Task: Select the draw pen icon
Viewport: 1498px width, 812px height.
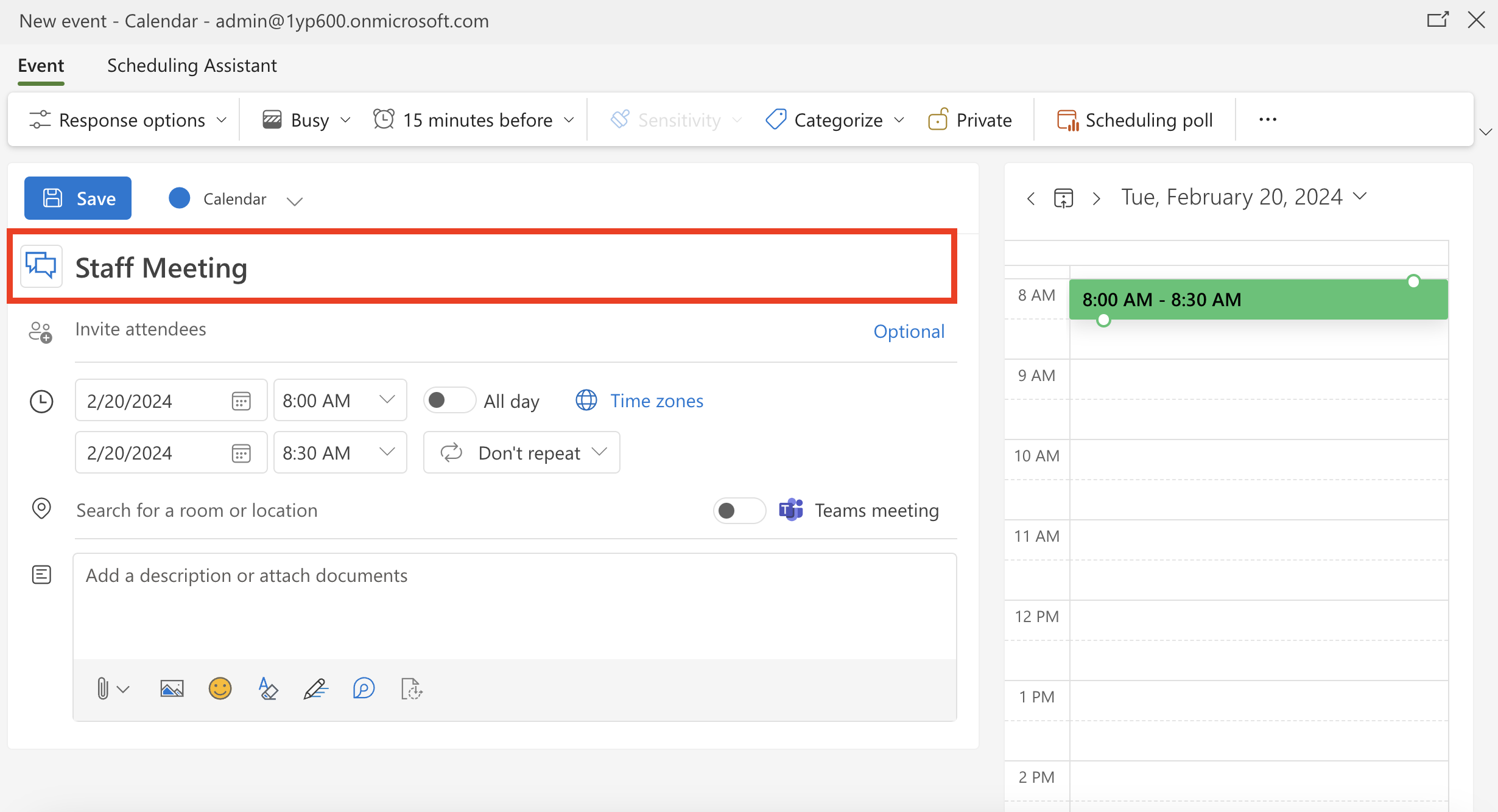Action: pyautogui.click(x=315, y=689)
